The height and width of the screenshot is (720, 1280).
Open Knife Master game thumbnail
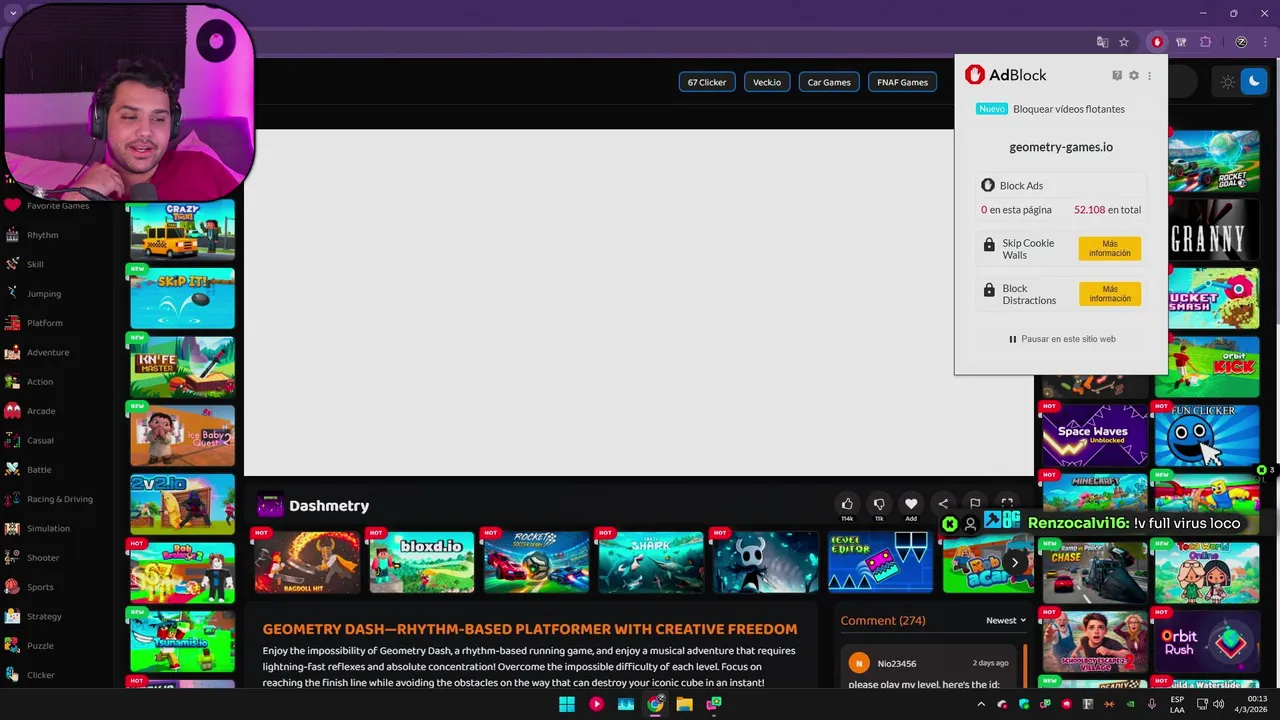(x=182, y=367)
